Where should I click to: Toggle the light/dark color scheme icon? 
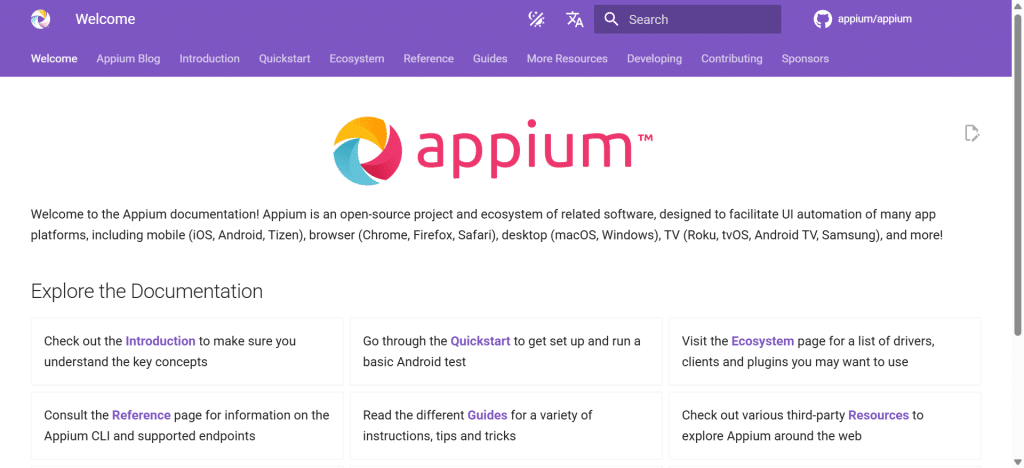[x=536, y=20]
